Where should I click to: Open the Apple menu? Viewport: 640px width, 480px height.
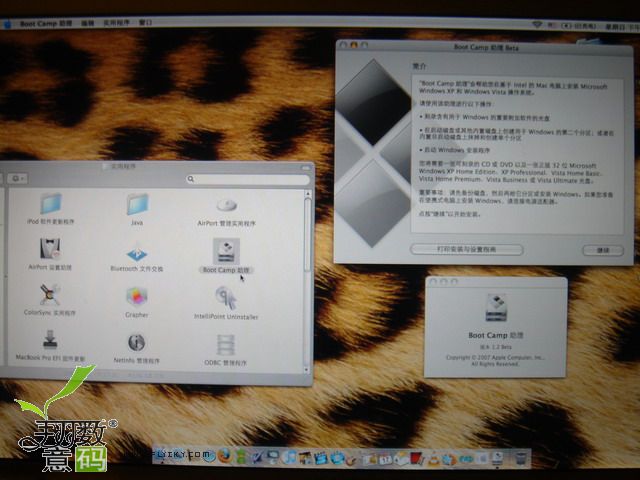pos(7,24)
